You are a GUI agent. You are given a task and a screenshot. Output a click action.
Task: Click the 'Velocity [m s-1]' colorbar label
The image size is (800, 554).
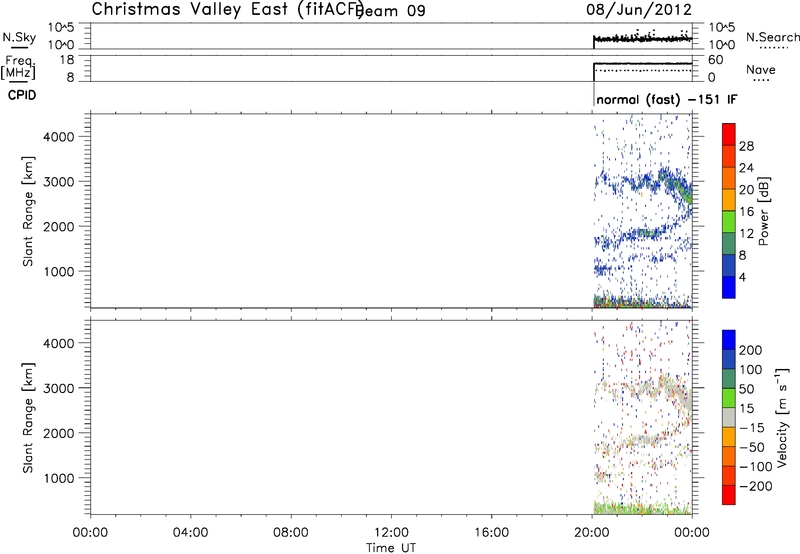click(782, 417)
